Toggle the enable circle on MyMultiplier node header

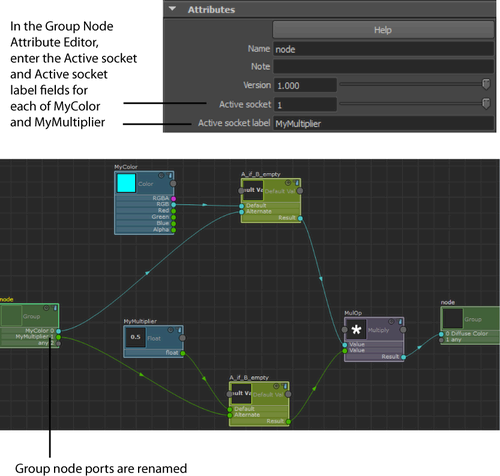(x=171, y=330)
